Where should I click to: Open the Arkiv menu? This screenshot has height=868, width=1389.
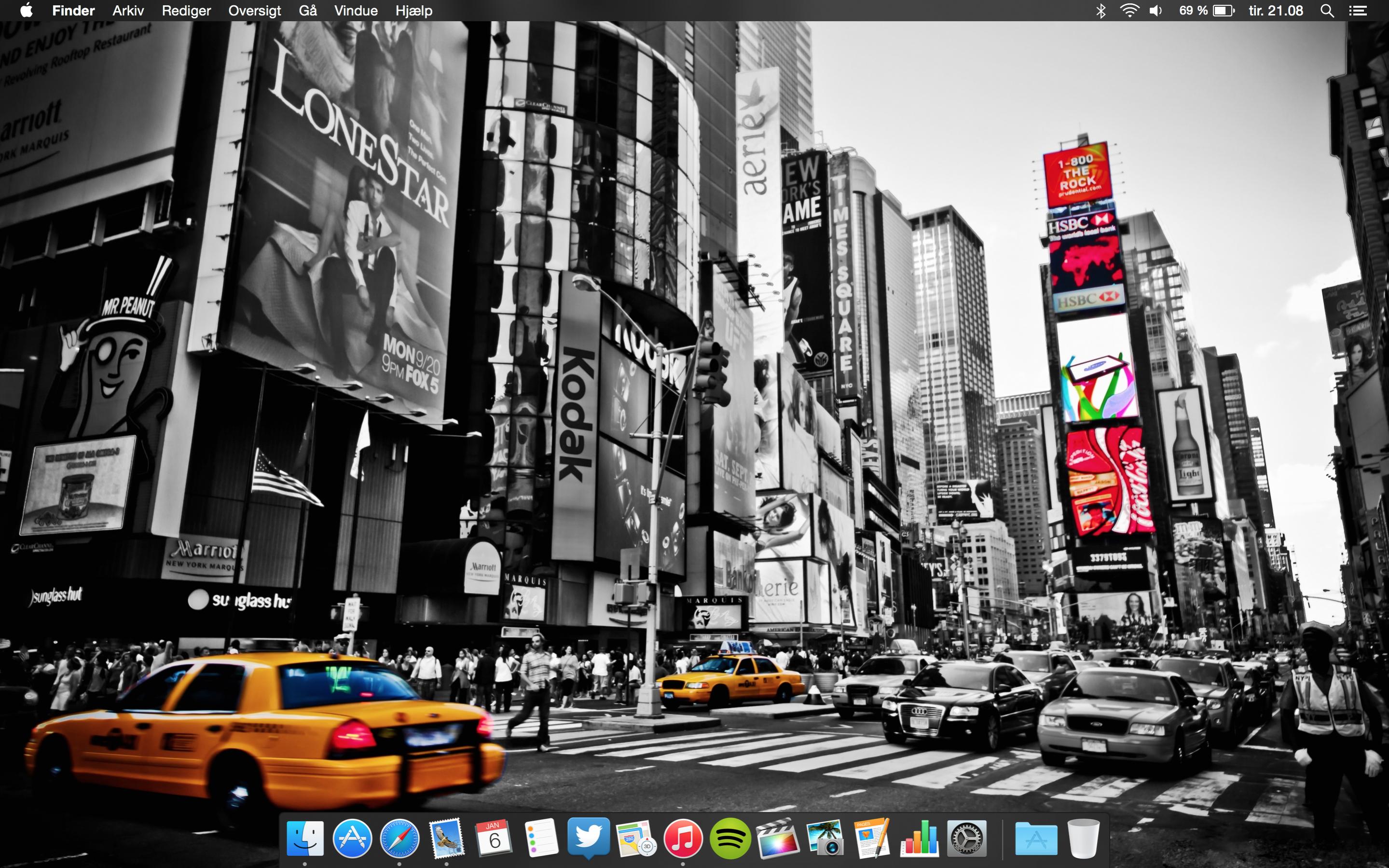coord(128,10)
